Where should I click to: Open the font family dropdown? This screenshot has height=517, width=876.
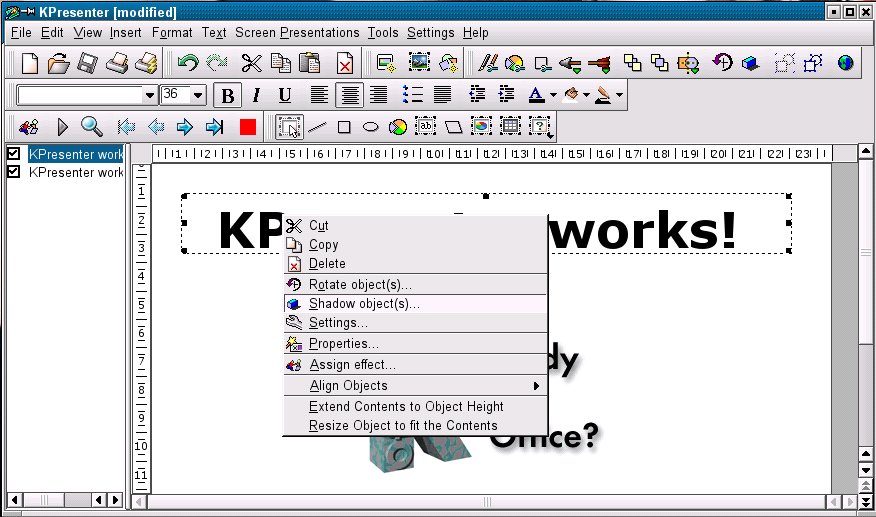click(x=149, y=96)
